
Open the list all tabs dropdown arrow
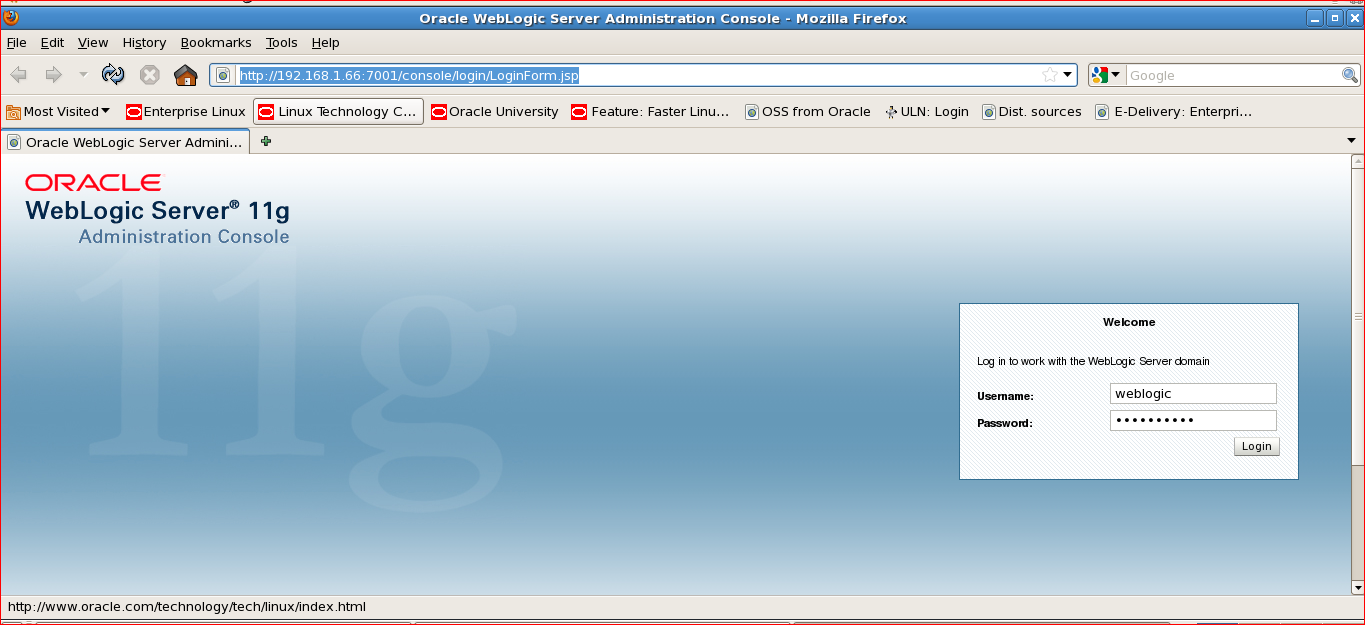[1352, 142]
